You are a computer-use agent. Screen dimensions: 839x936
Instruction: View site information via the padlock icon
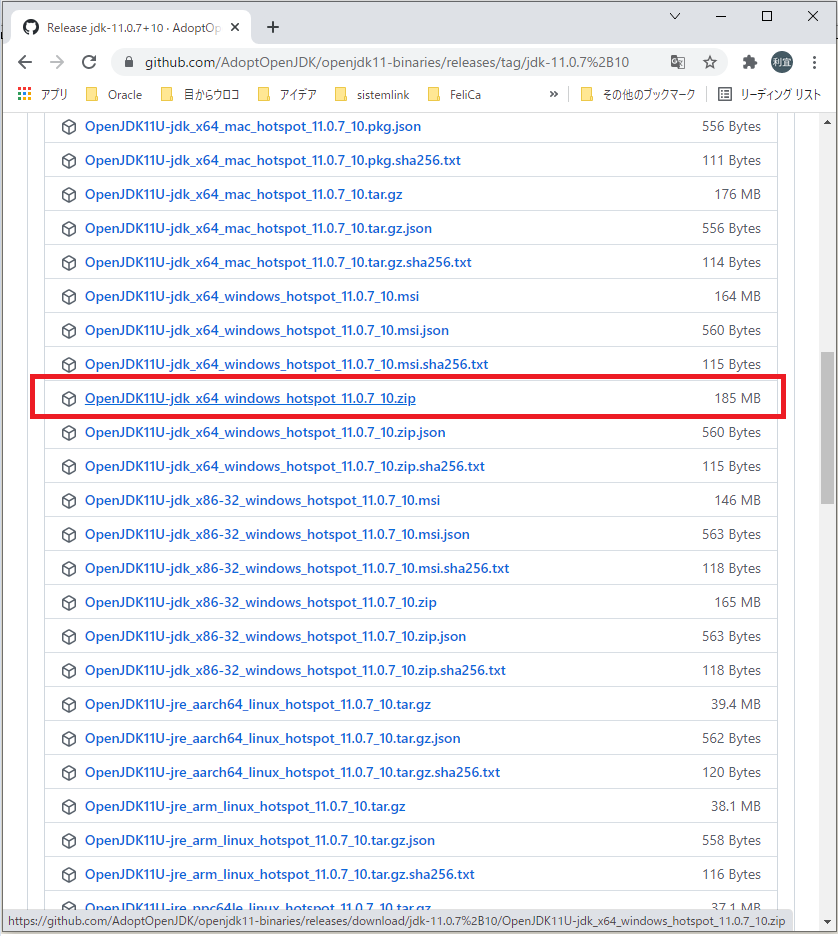[x=127, y=61]
